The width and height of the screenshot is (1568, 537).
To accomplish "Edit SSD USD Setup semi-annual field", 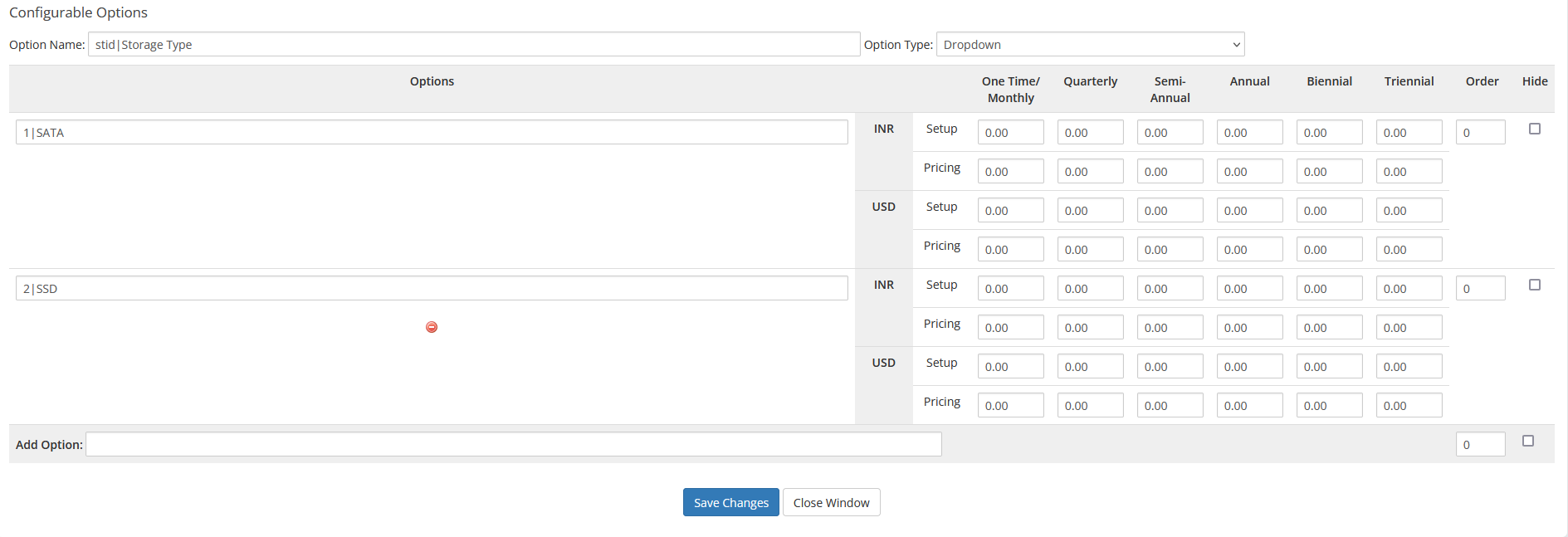I will coord(1170,366).
